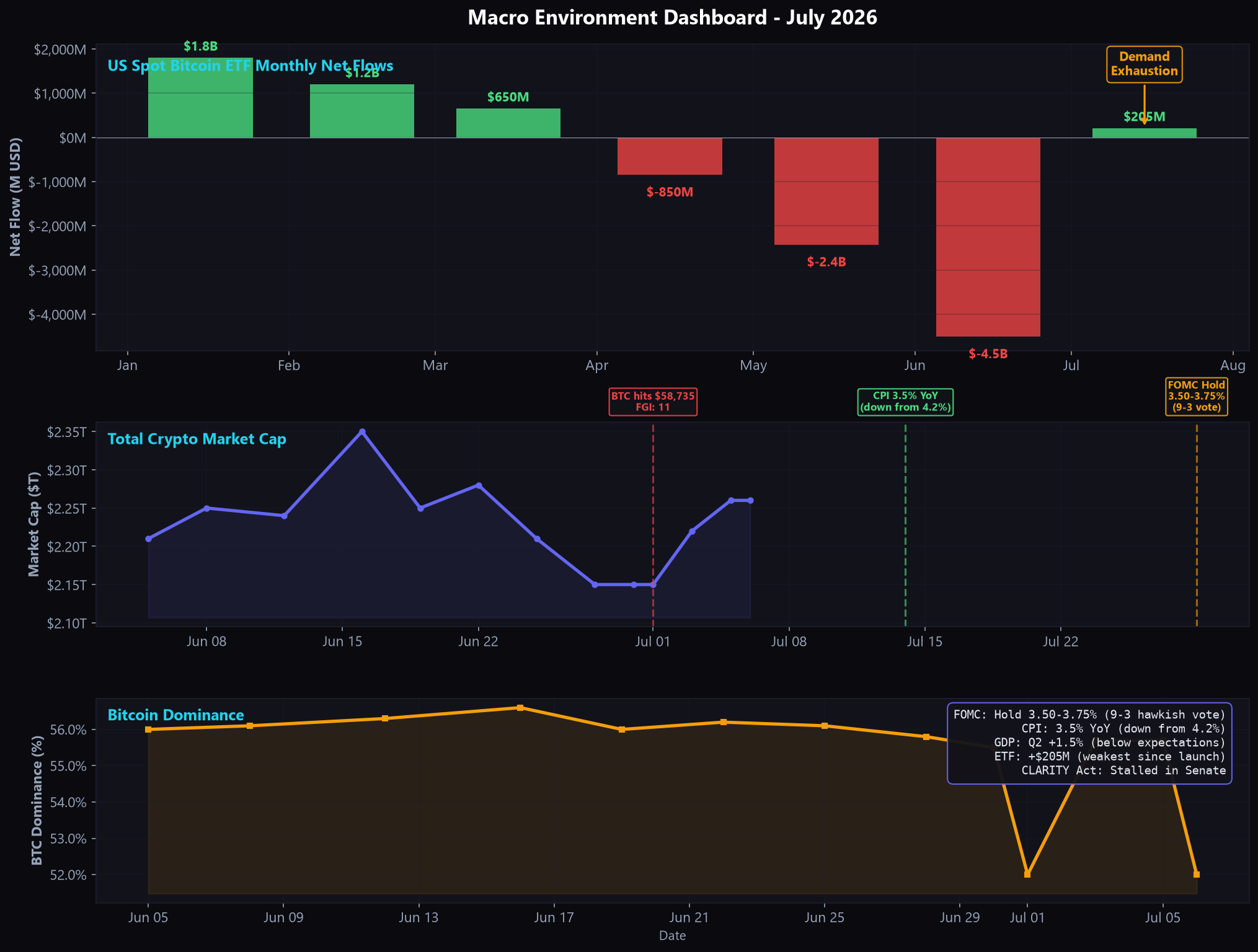Click the $-4,000M y-axis tick label
The height and width of the screenshot is (952, 1258).
click(58, 315)
